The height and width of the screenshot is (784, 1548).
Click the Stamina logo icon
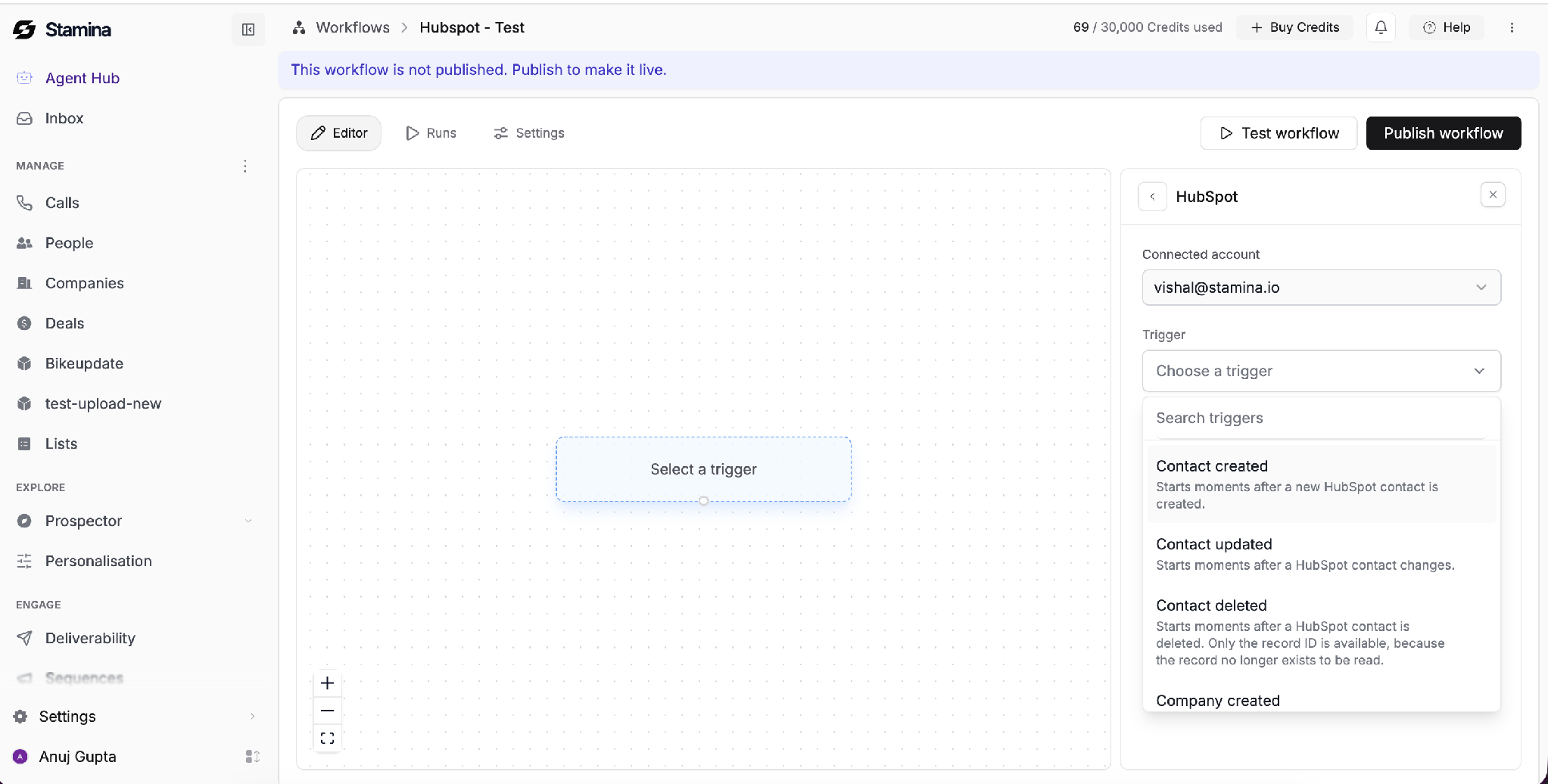coord(24,30)
